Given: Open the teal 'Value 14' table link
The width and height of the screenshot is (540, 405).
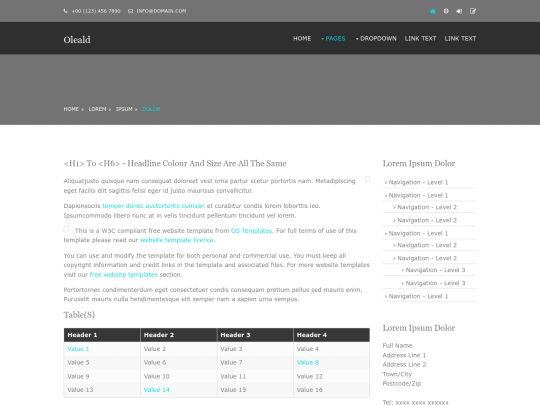Looking at the screenshot, I should (x=157, y=390).
